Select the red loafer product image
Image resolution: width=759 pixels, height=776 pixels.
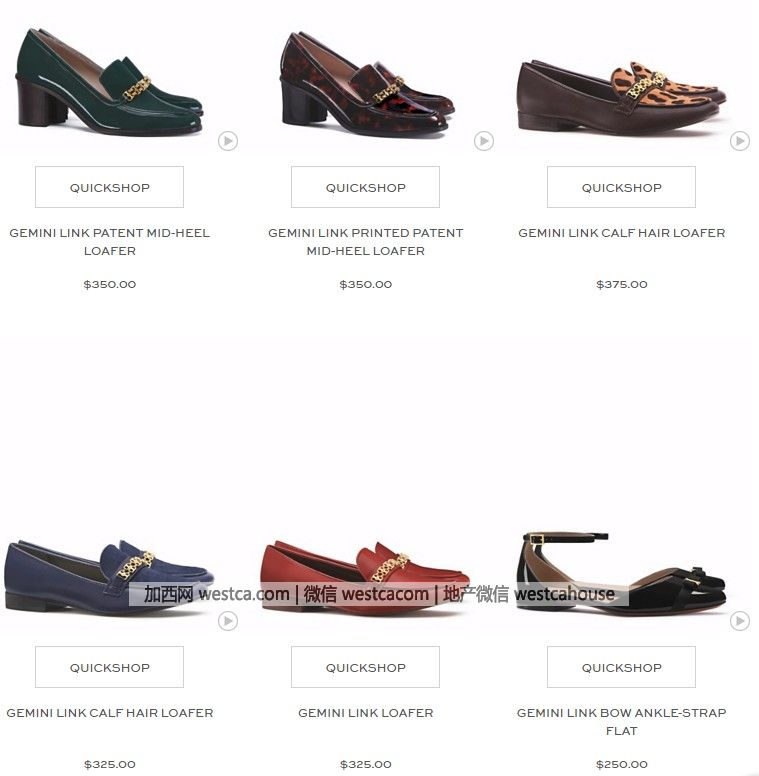click(365, 577)
